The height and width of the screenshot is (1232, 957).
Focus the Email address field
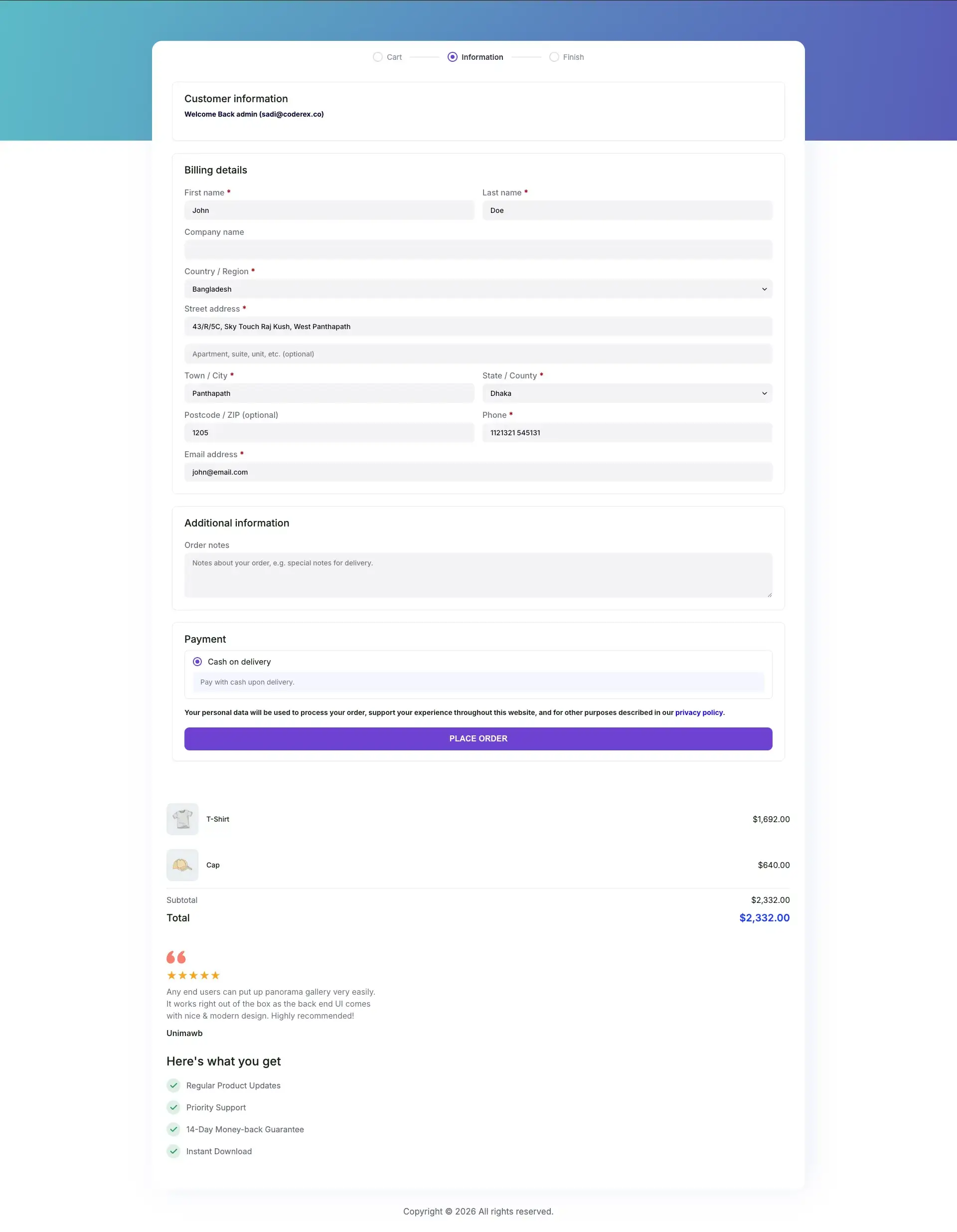[478, 472]
